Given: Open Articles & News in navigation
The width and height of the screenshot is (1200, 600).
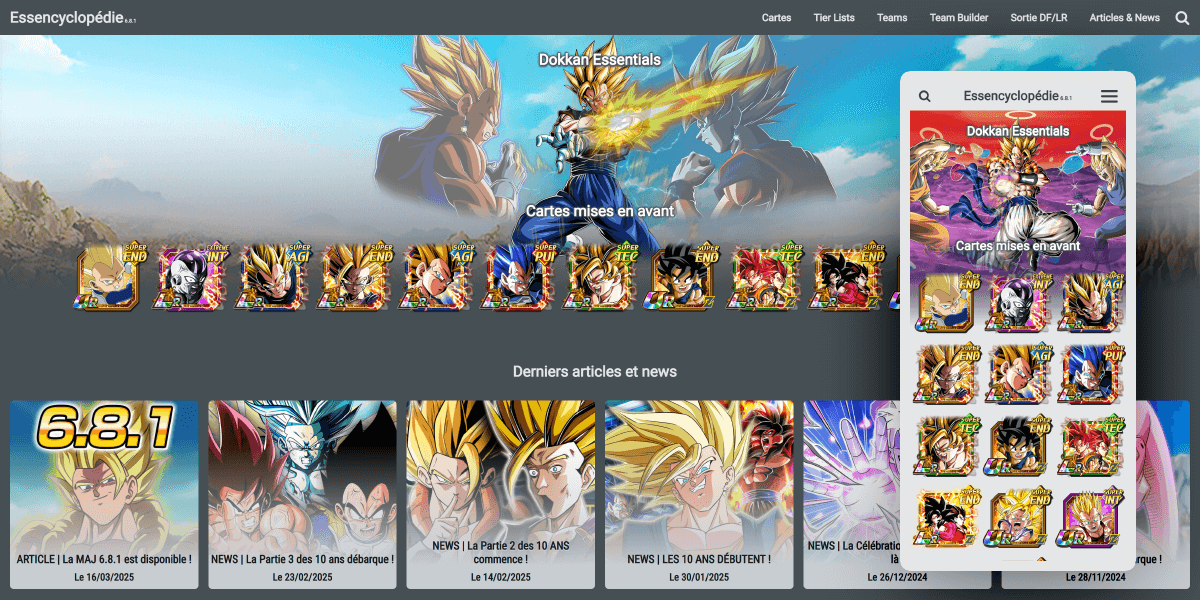Looking at the screenshot, I should pyautogui.click(x=1125, y=17).
